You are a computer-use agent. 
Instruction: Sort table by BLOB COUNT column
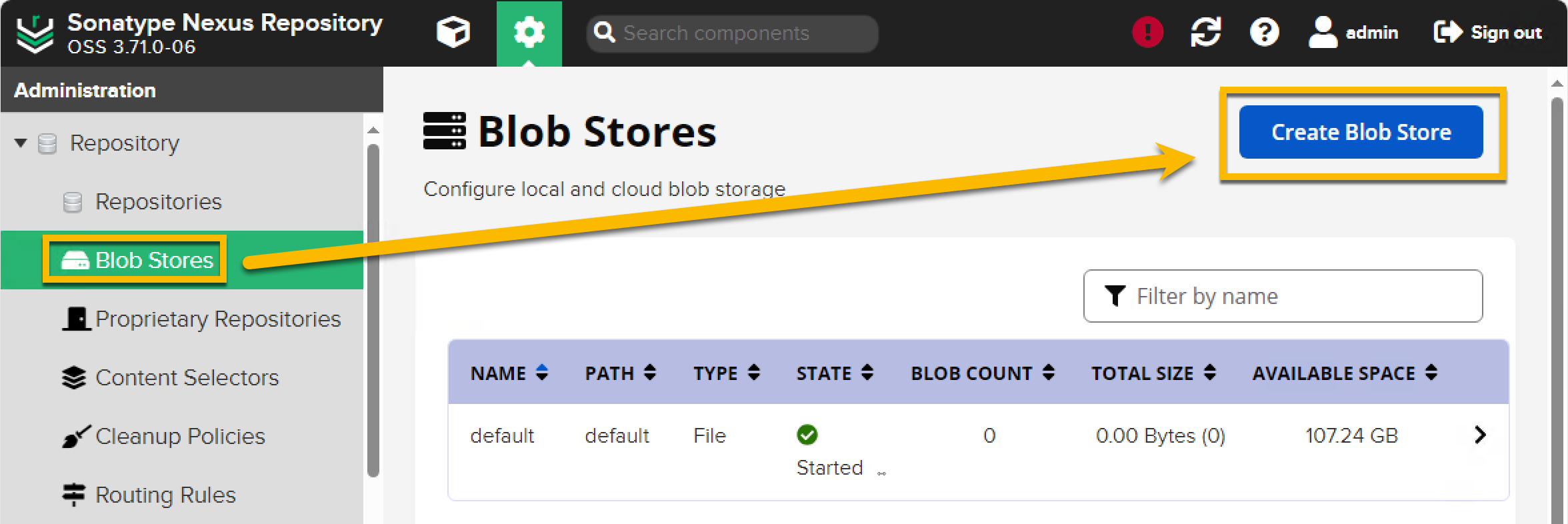(x=983, y=373)
